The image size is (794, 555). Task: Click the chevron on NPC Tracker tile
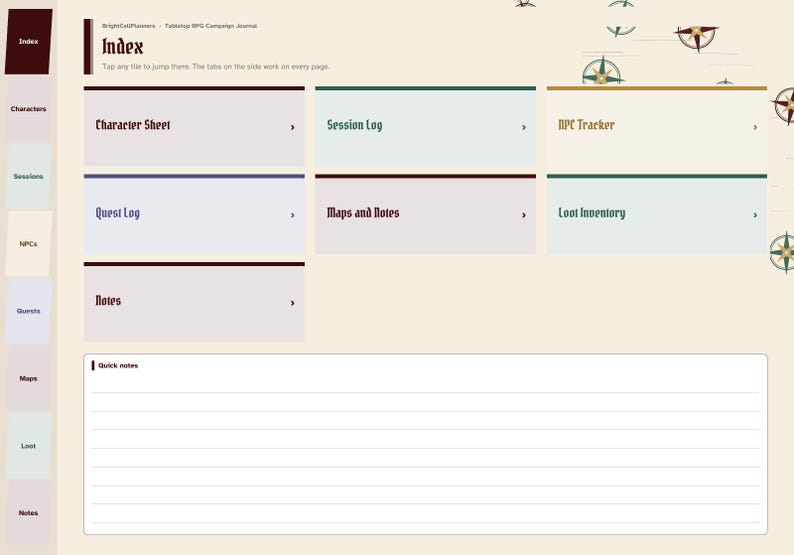(x=755, y=127)
